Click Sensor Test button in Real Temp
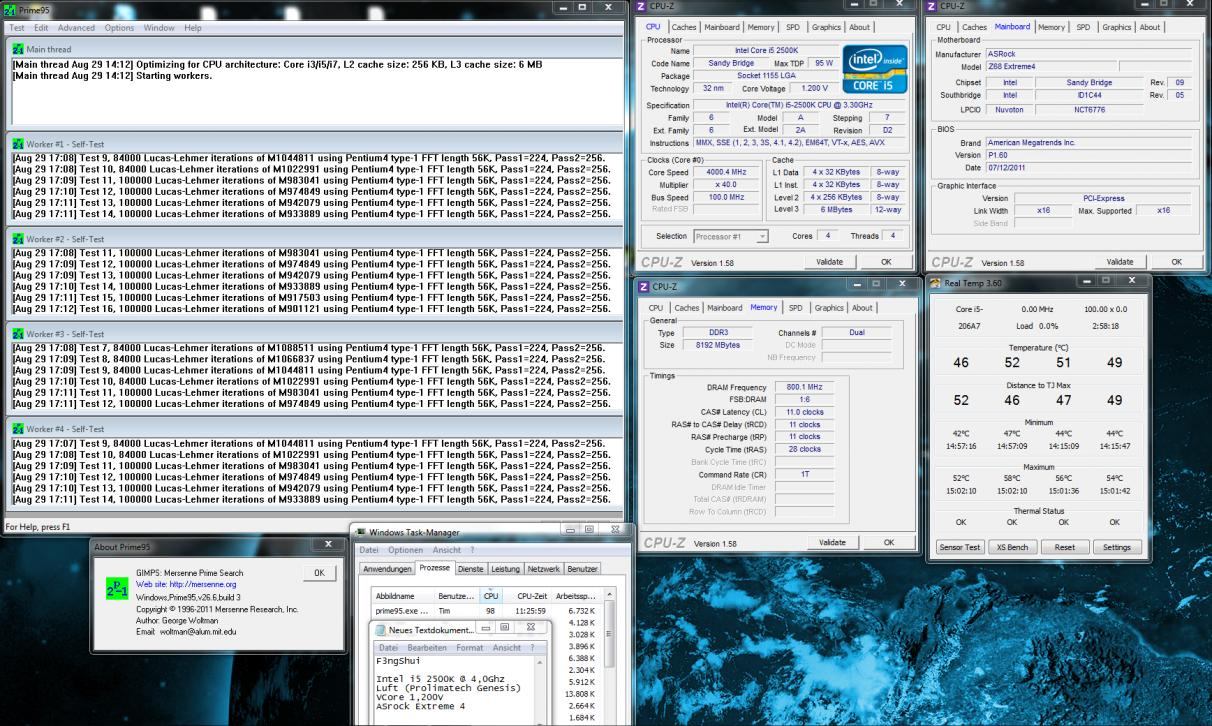The width and height of the screenshot is (1212, 726). pos(960,547)
